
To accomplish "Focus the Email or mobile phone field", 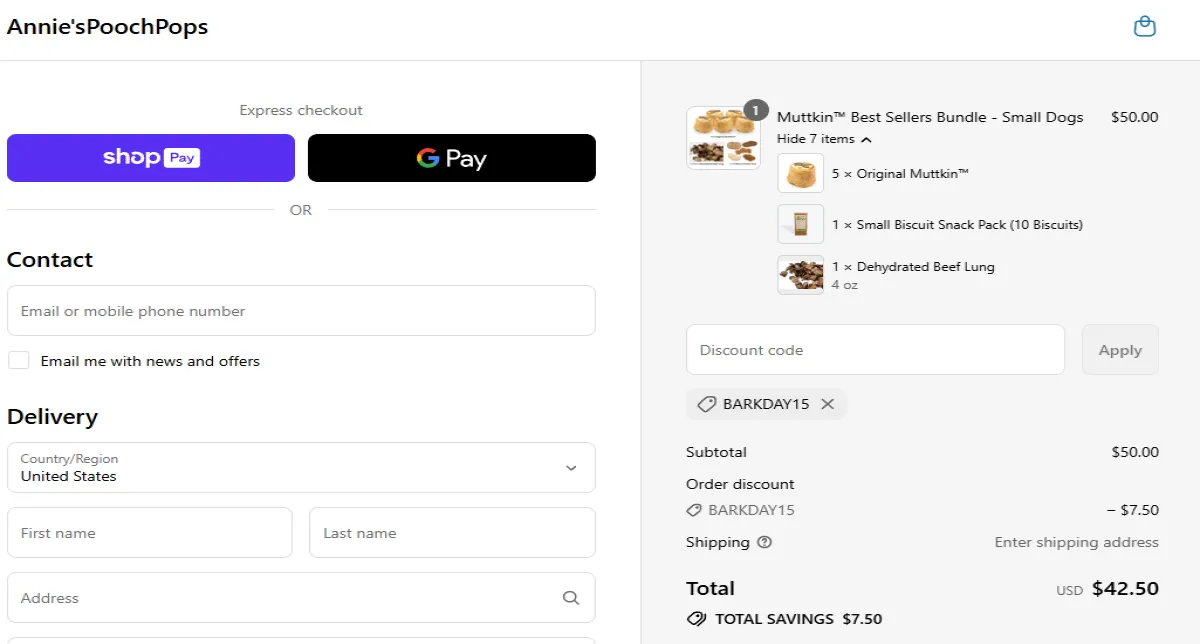I will 301,311.
